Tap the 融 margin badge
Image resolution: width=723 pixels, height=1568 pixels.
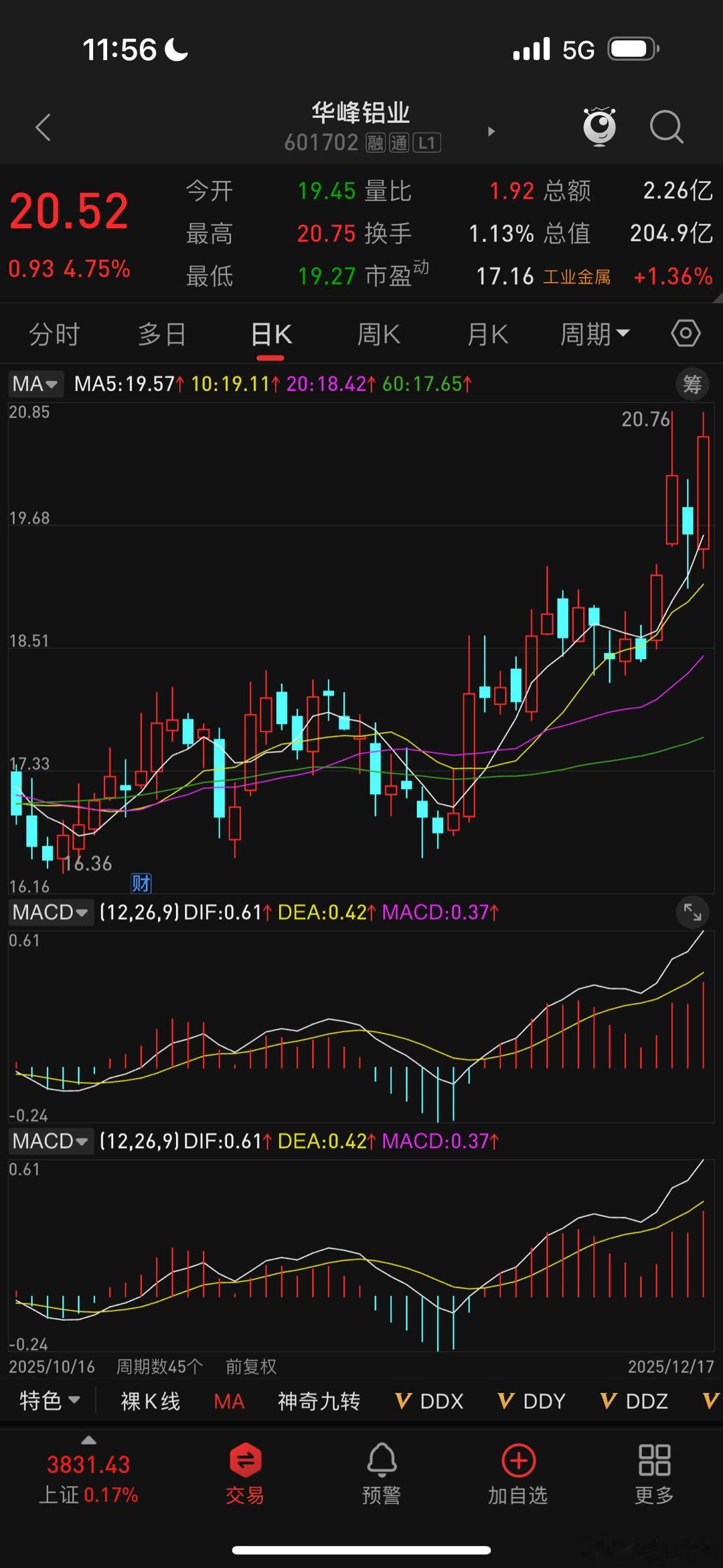pos(375,143)
